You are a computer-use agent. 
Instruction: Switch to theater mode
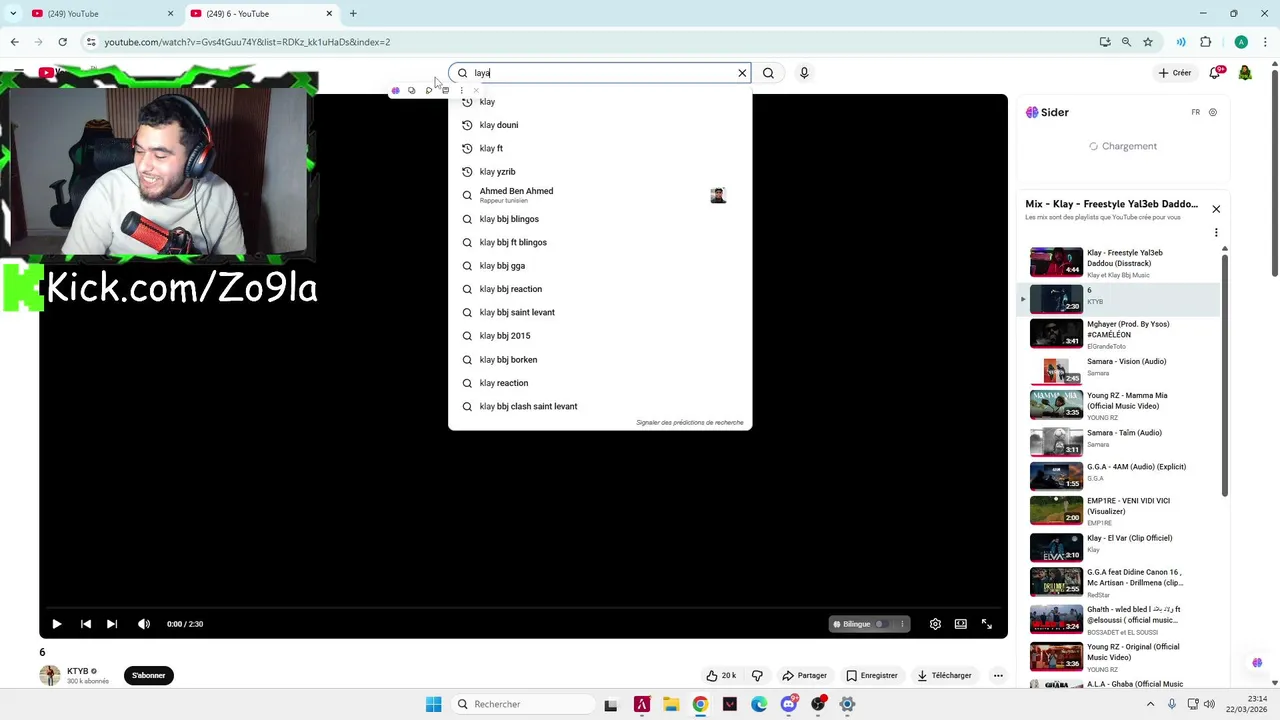tap(960, 624)
